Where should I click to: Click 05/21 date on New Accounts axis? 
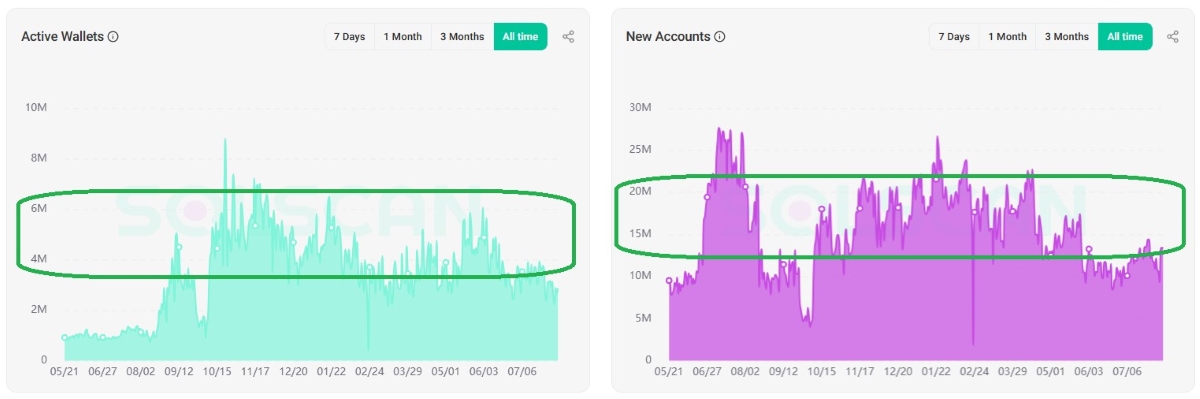pos(668,371)
